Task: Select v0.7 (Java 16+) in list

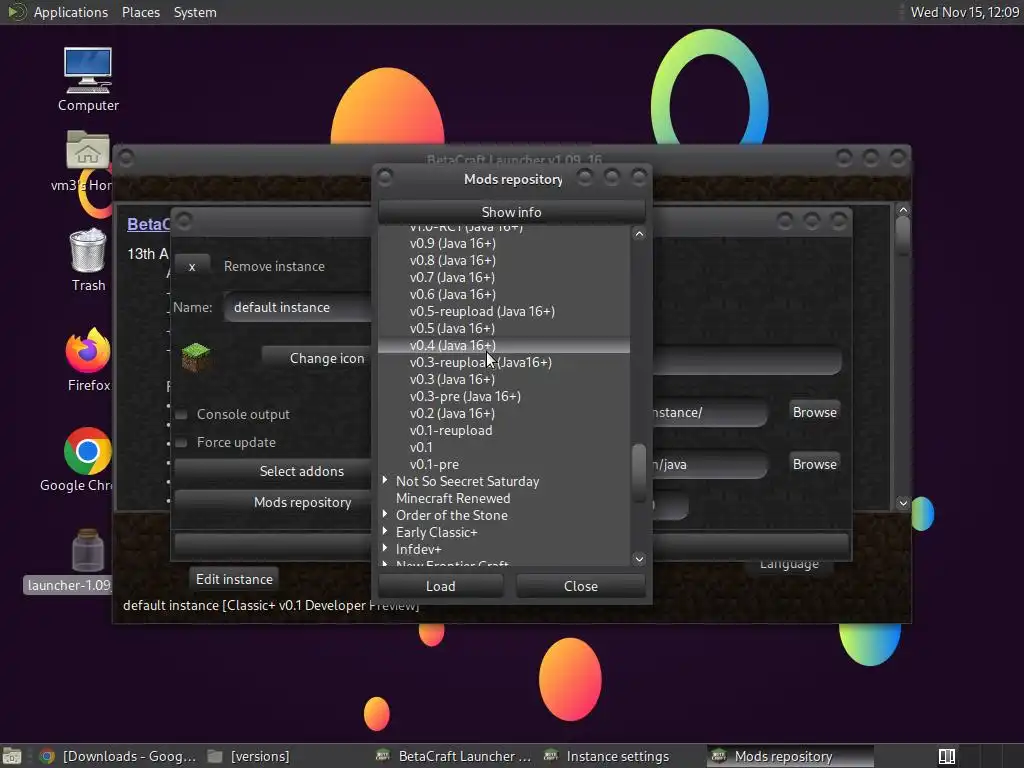Action: point(453,277)
